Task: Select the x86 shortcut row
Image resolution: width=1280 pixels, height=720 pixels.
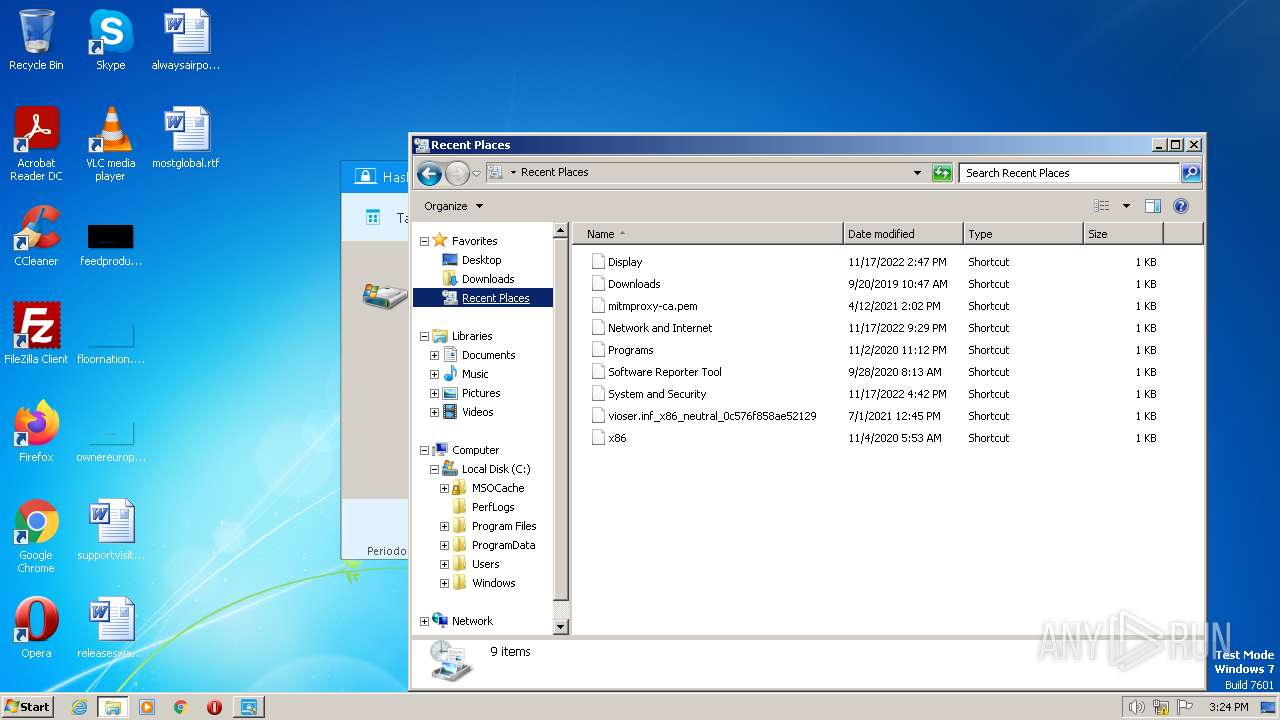Action: (873, 438)
